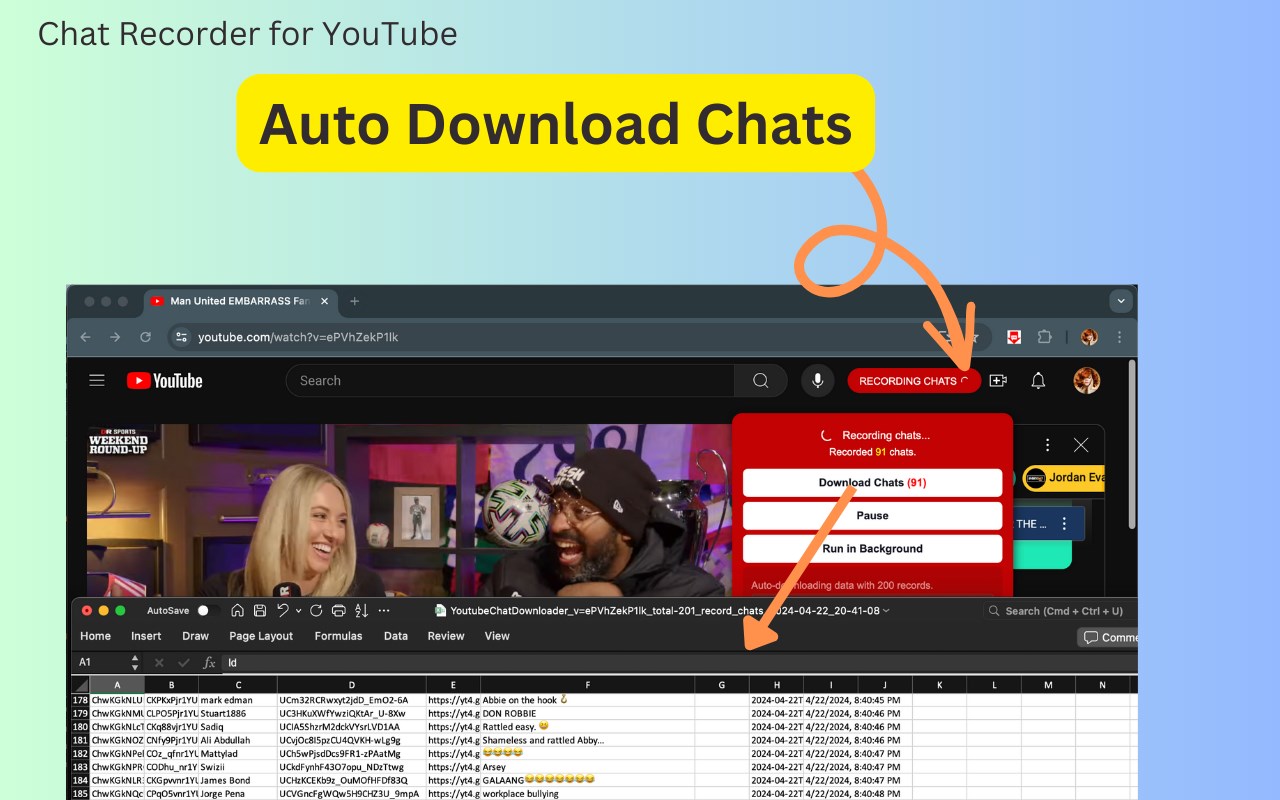Expand the Chrome tab search dropdown
This screenshot has width=1280, height=800.
coord(1121,301)
